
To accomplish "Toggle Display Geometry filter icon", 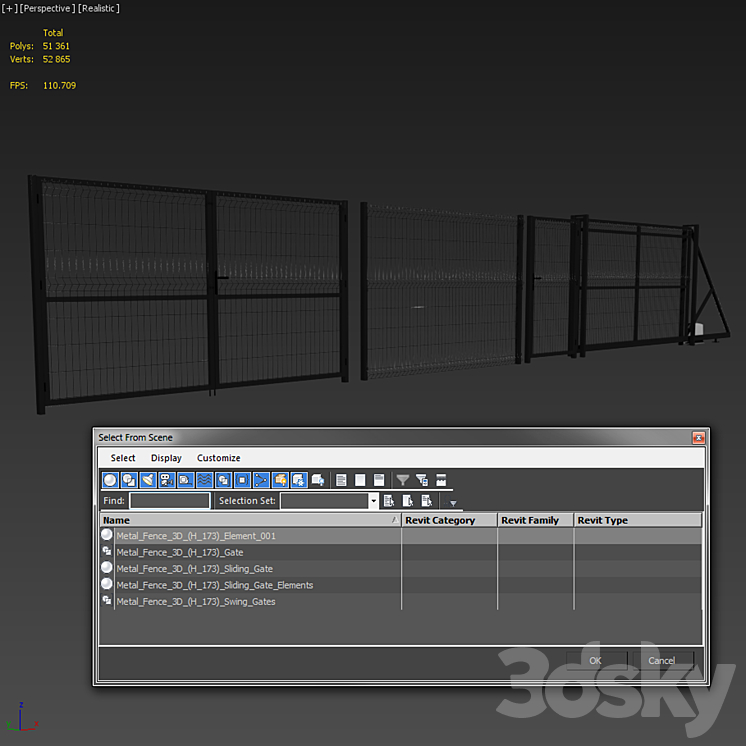I will tap(110, 480).
